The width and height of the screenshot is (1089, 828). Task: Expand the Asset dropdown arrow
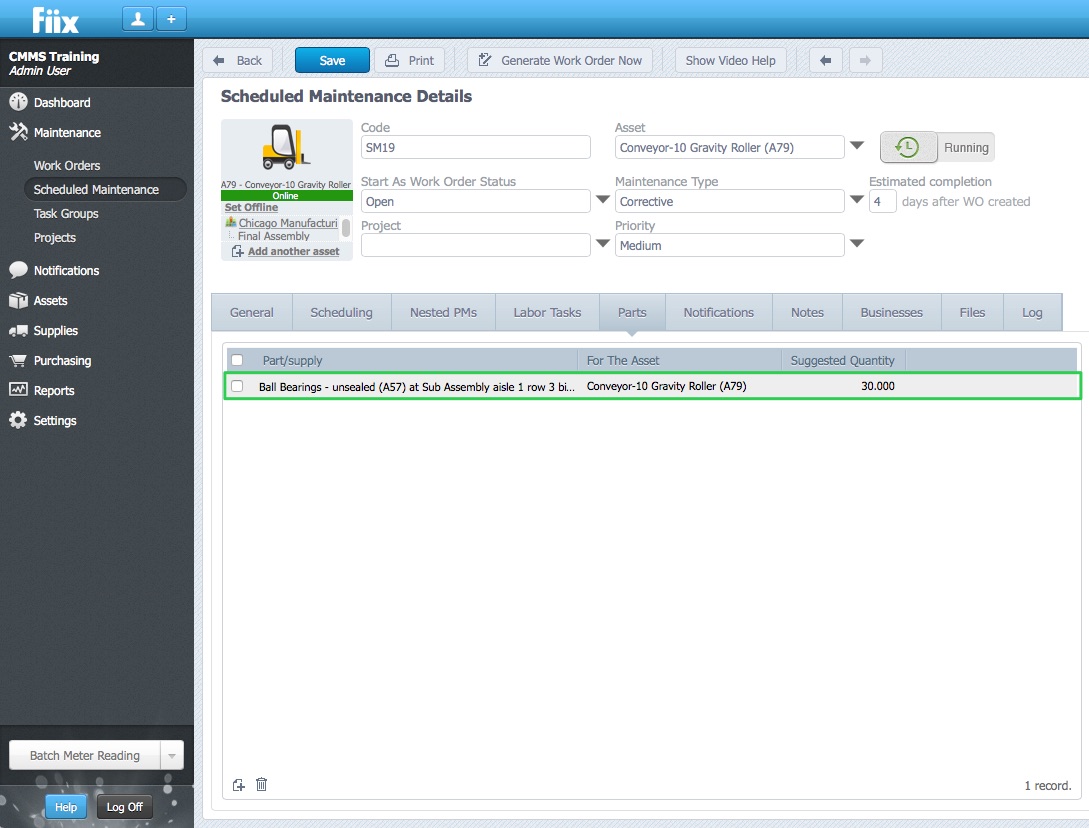pyautogui.click(x=857, y=146)
